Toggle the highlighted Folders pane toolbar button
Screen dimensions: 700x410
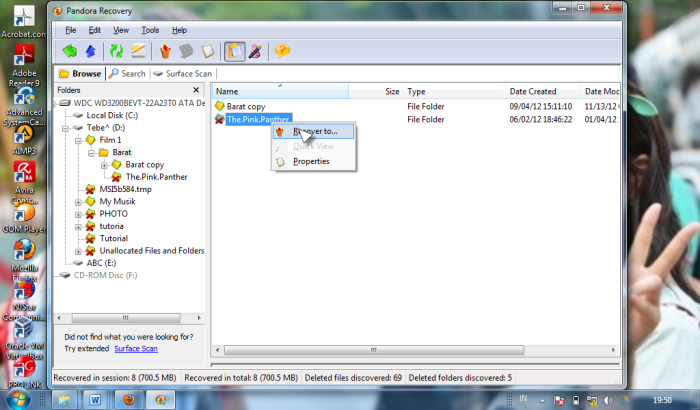[x=234, y=51]
